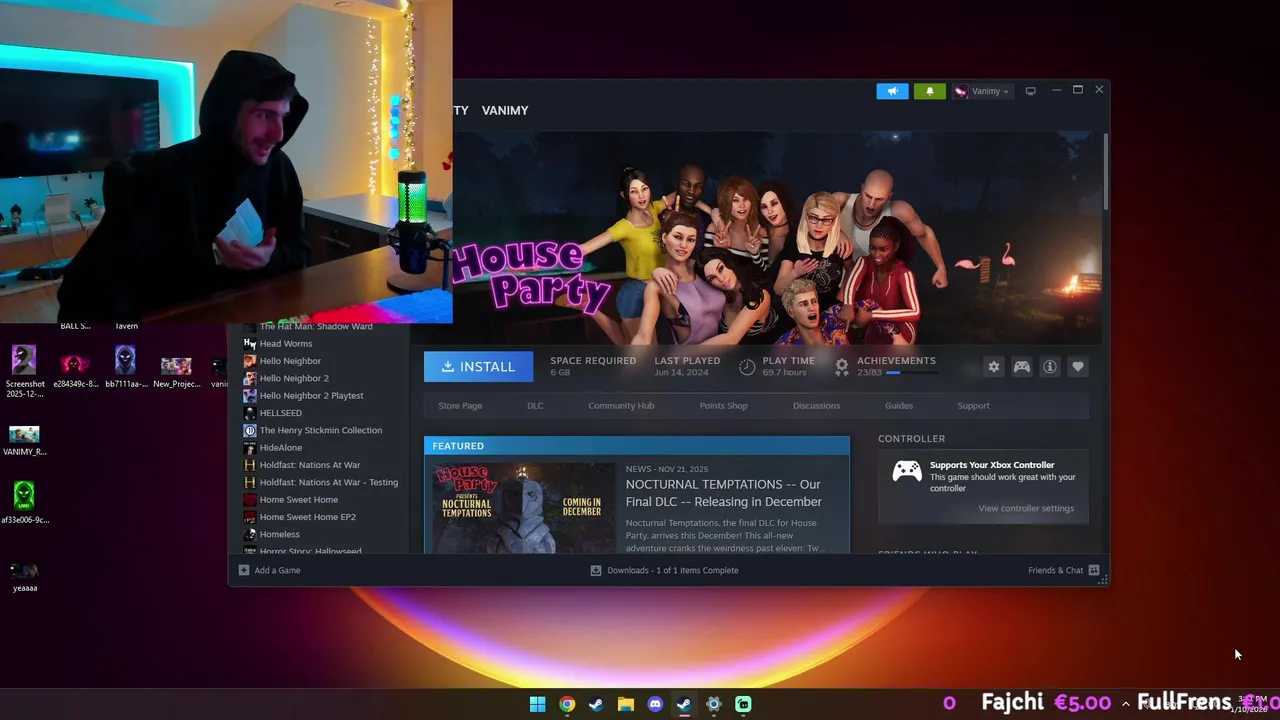Open the game settings gear icon
Screen dimensions: 1280x720
(993, 367)
